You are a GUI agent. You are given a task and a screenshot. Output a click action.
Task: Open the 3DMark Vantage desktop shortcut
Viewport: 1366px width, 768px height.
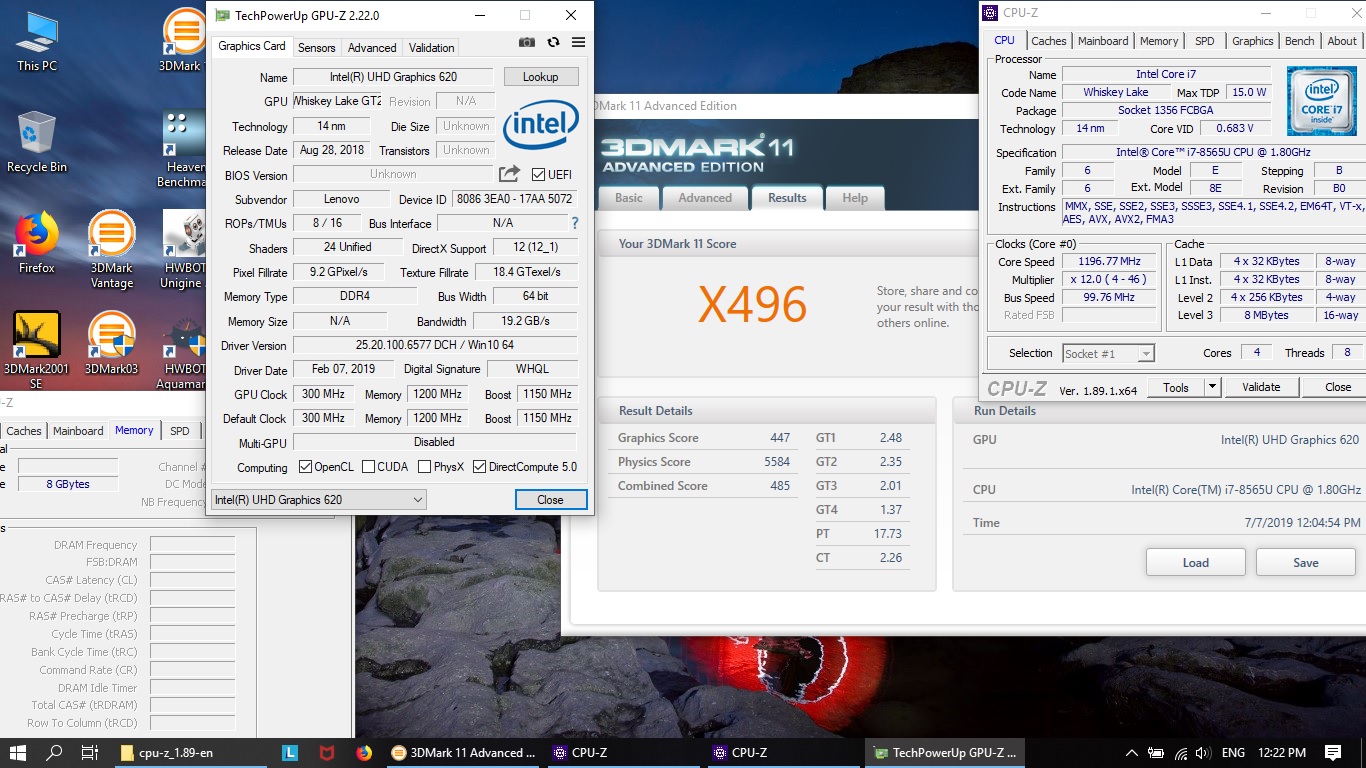click(112, 249)
